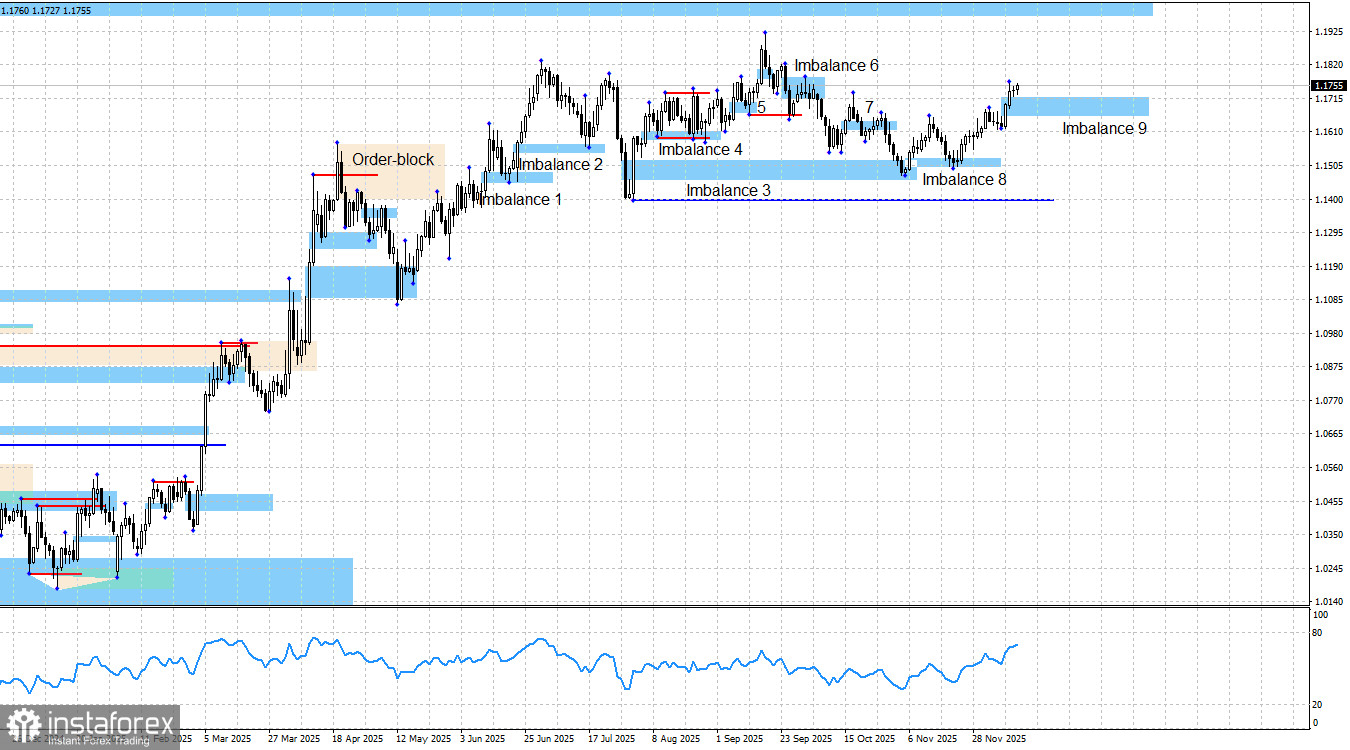Click the "7" imbalance number label
This screenshot has height=750, width=1350.
click(x=869, y=106)
